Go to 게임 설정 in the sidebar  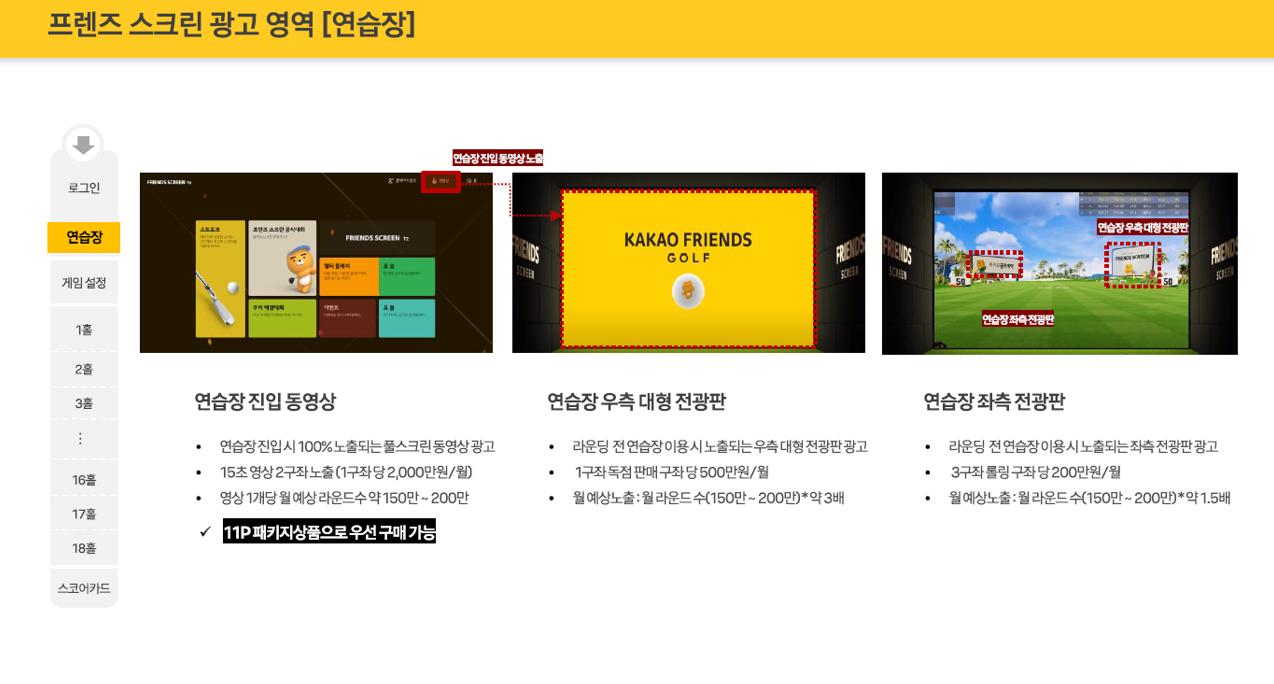84,283
